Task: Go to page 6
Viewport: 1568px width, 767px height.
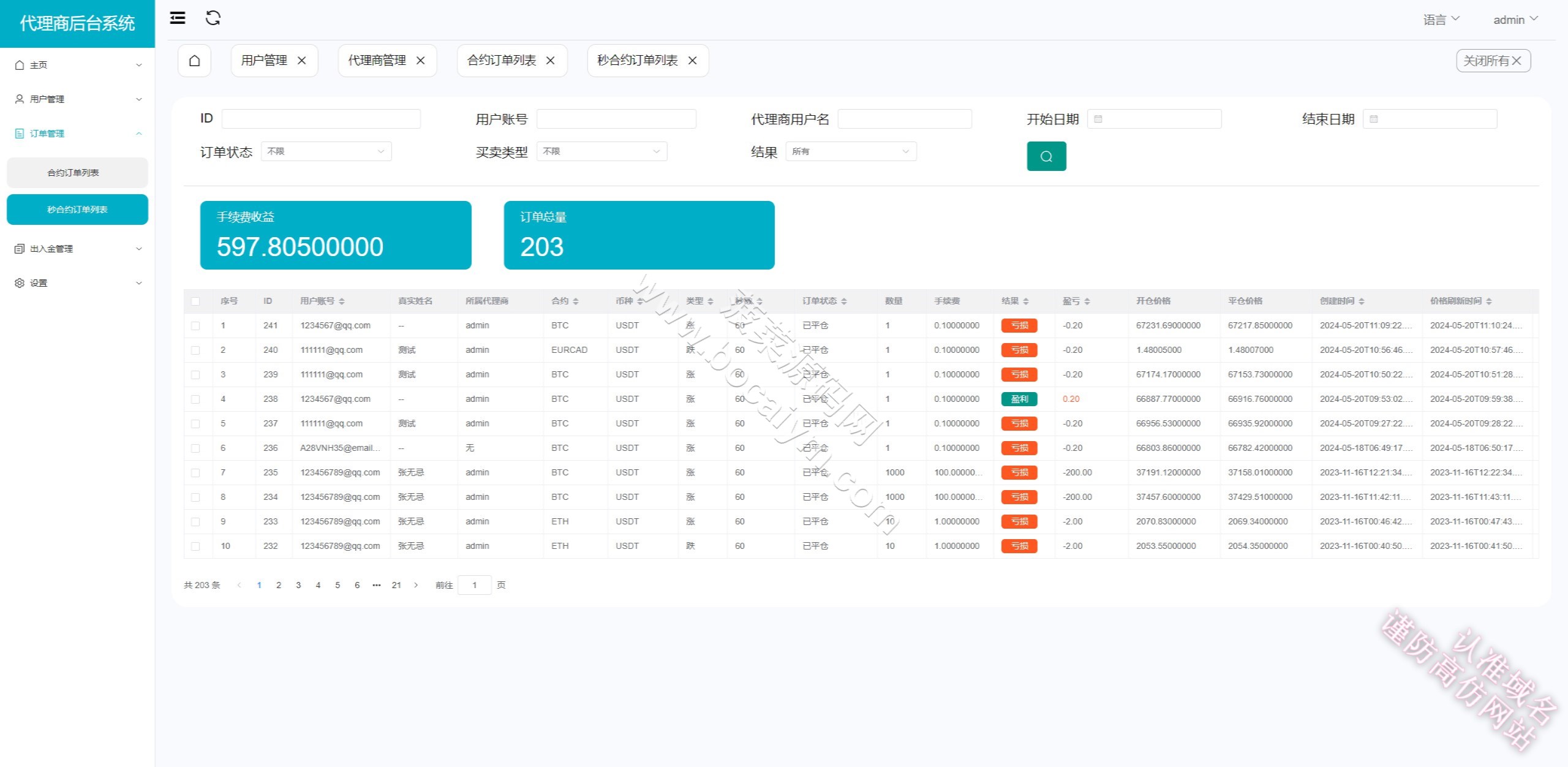Action: click(357, 585)
